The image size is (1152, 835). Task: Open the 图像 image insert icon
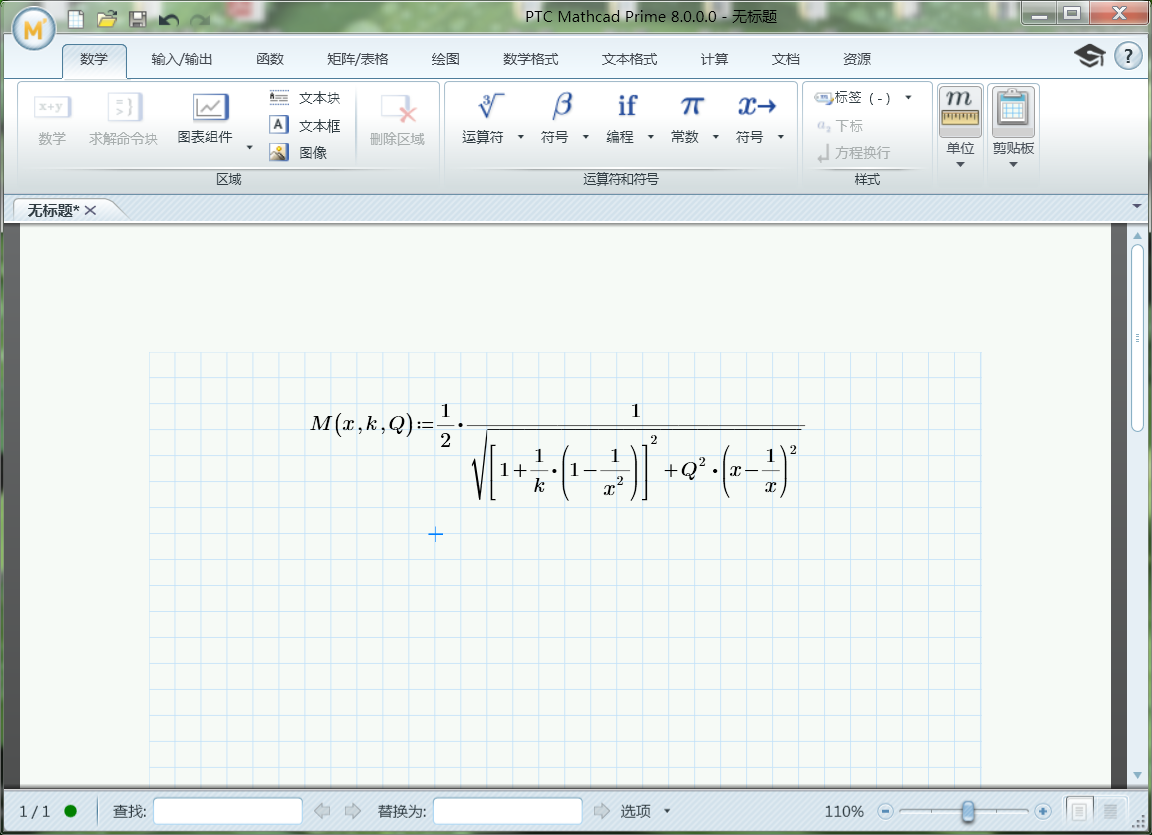[x=281, y=152]
